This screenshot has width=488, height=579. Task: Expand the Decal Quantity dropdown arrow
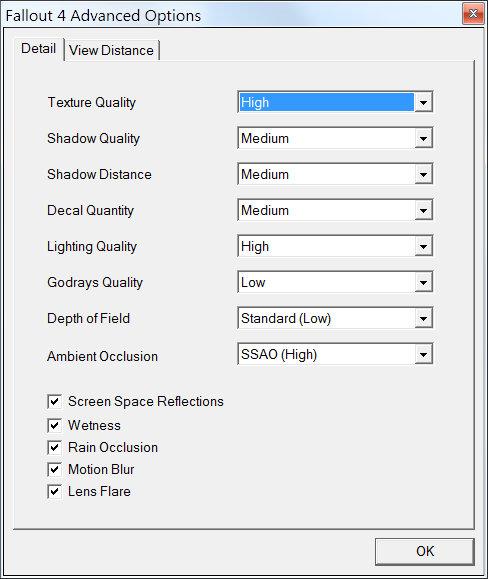[x=423, y=210]
